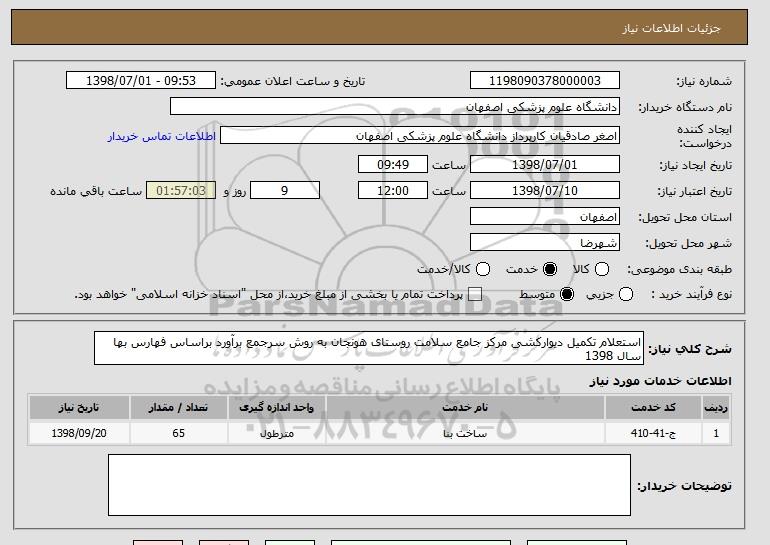Click the واحد اندازه گیری column header
This screenshot has height=545, width=770.
coord(276,408)
